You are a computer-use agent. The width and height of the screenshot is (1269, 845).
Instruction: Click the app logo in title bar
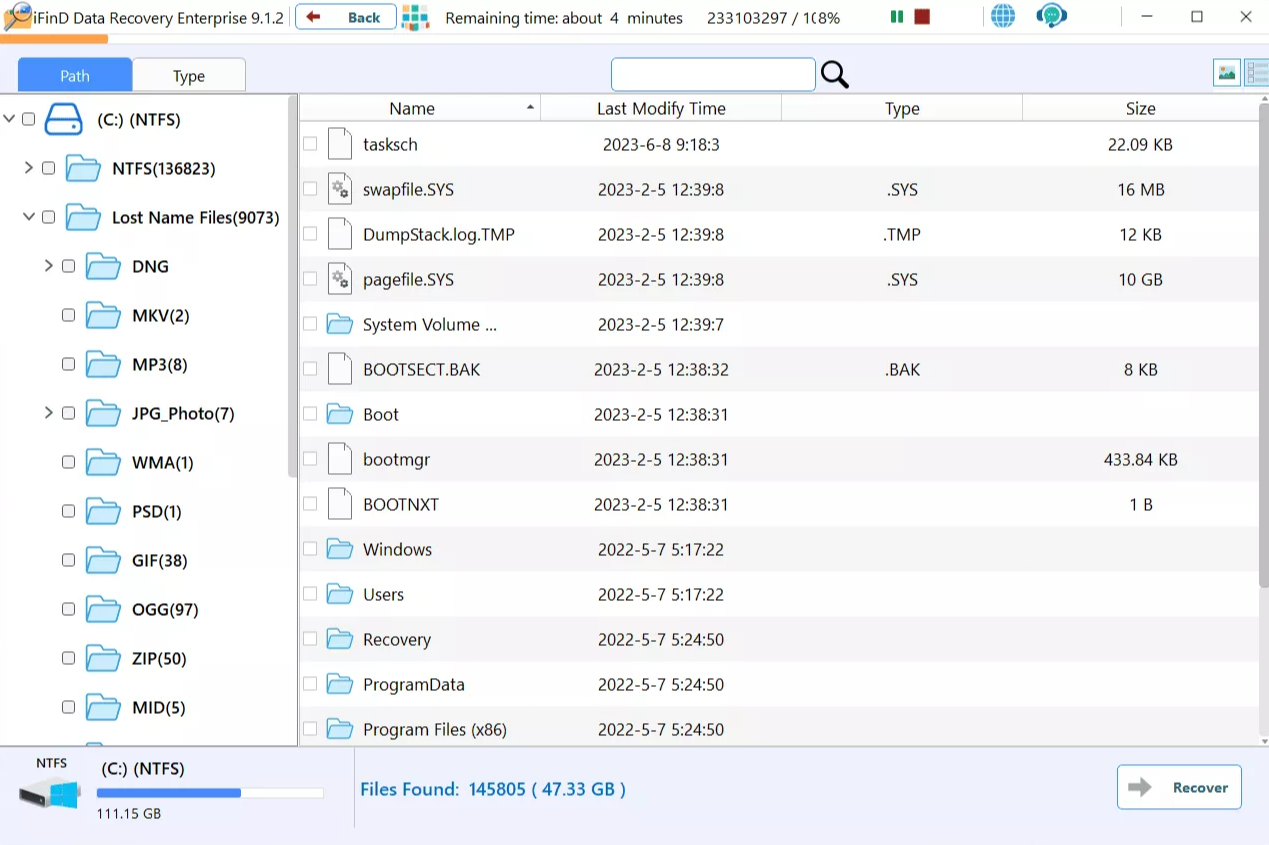(x=17, y=17)
